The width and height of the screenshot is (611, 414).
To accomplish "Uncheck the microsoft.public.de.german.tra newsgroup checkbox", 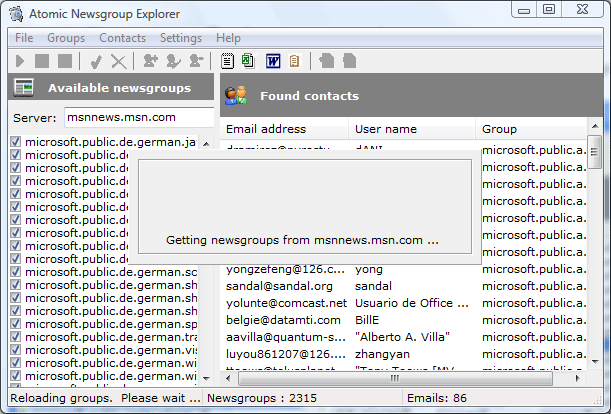I will [x=16, y=337].
